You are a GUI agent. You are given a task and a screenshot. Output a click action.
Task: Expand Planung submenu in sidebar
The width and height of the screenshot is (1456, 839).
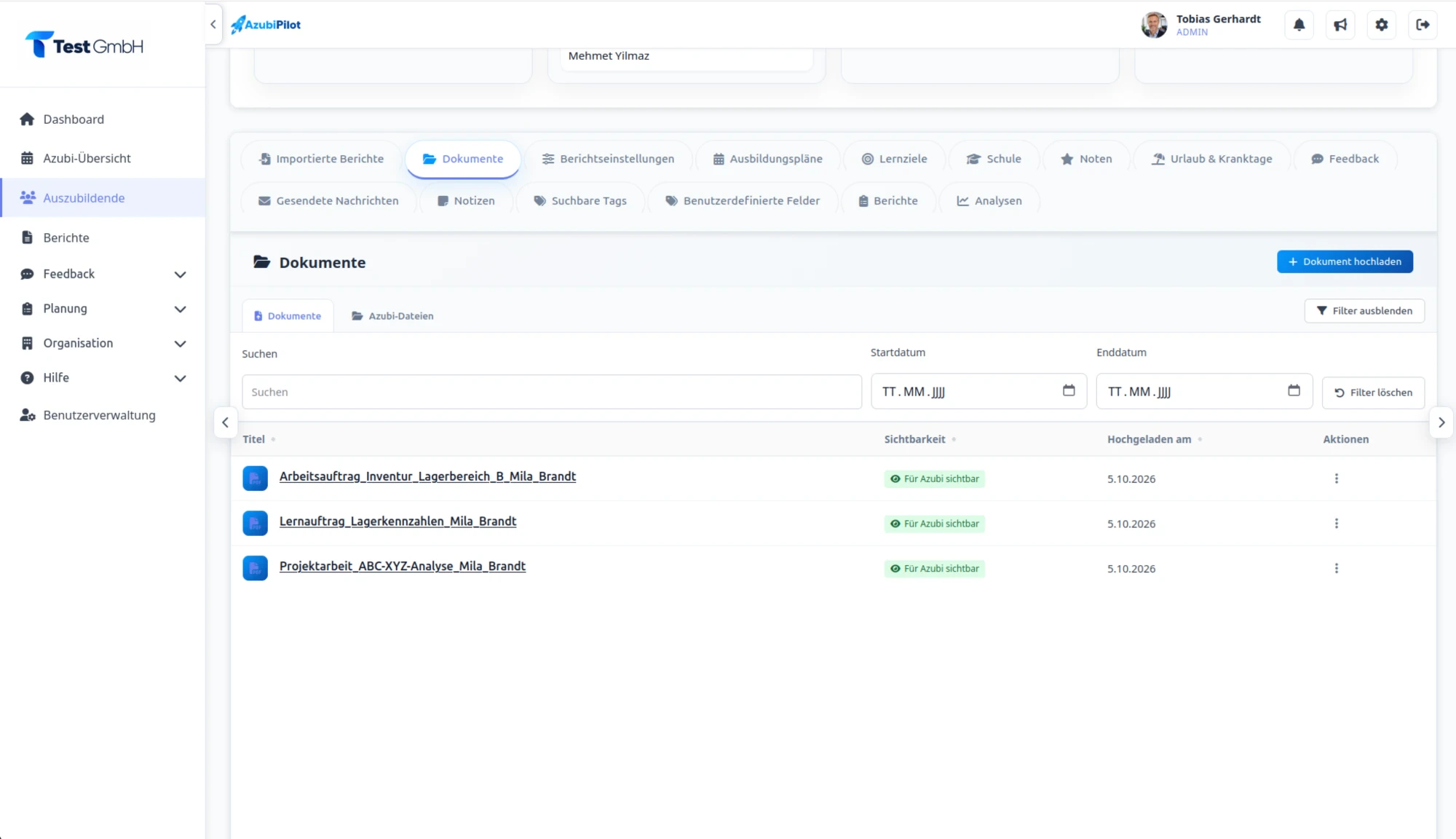point(181,310)
